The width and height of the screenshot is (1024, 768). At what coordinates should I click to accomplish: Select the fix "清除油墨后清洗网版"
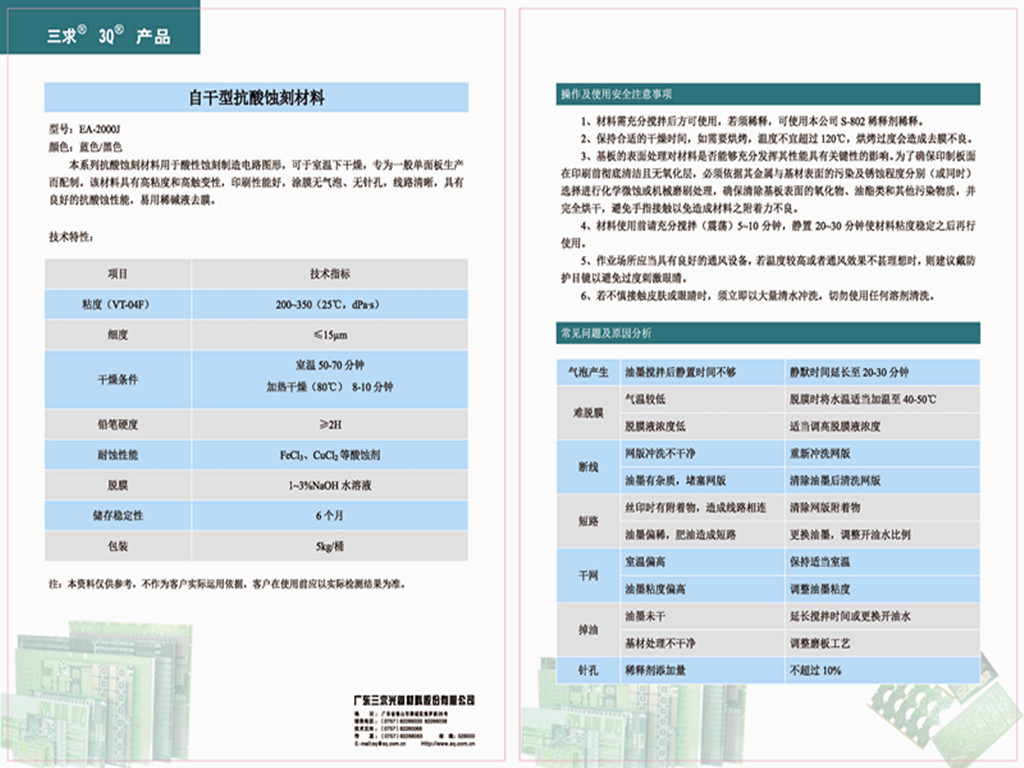pos(835,481)
